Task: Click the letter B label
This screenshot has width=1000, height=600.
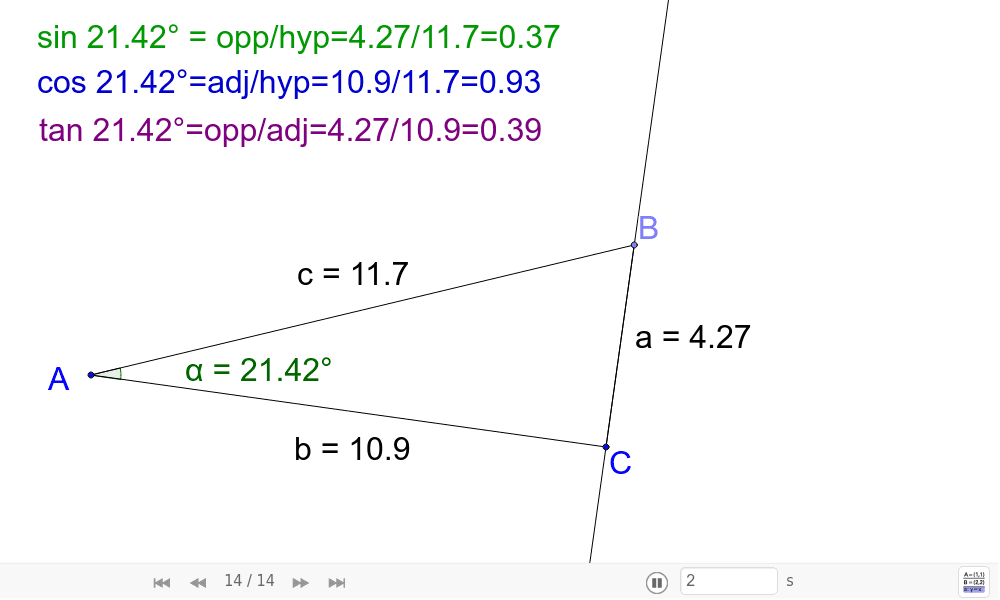Action: 648,228
